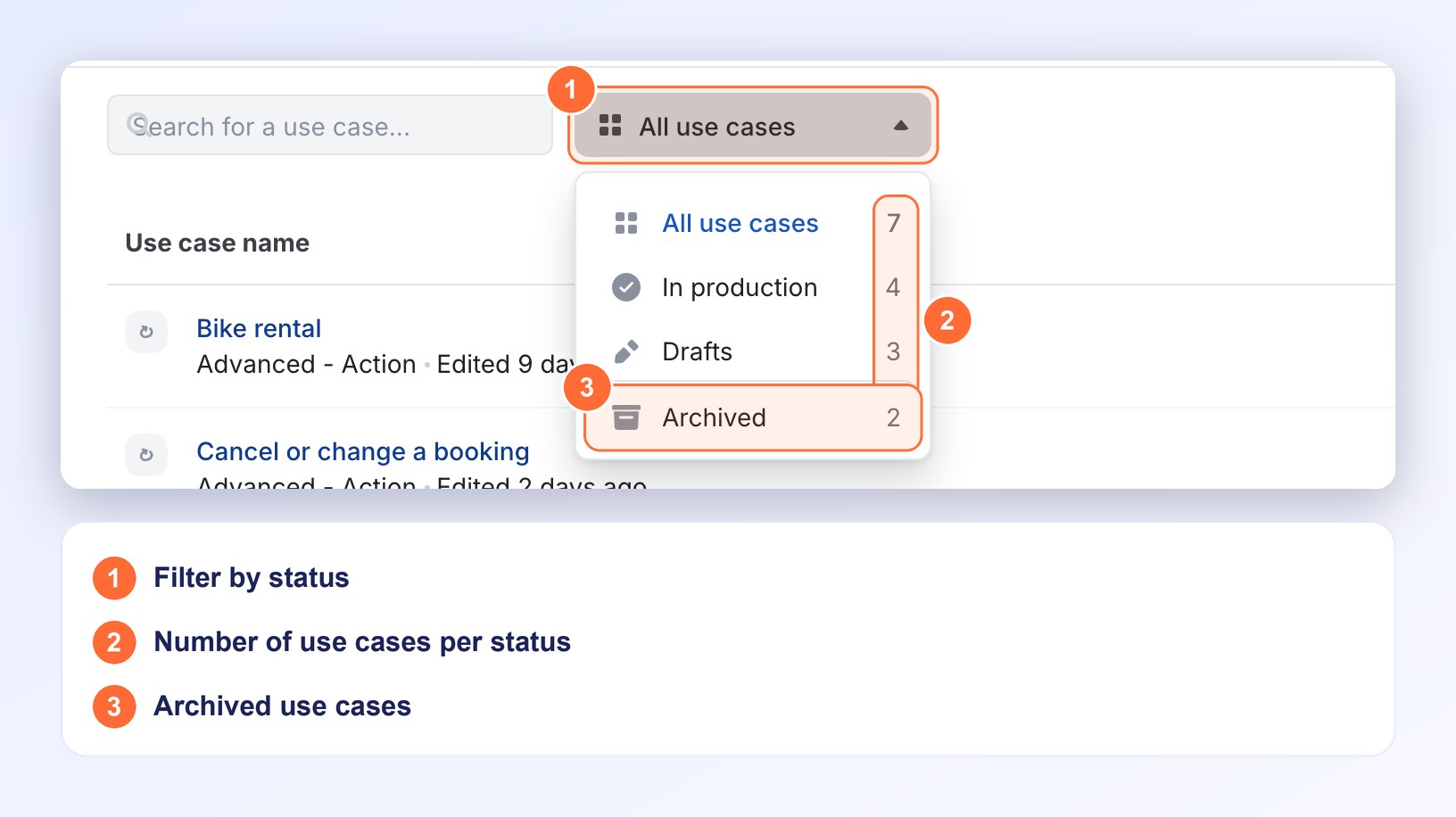Click count 2 for Archived
This screenshot has height=817, width=1456.
pyautogui.click(x=893, y=417)
